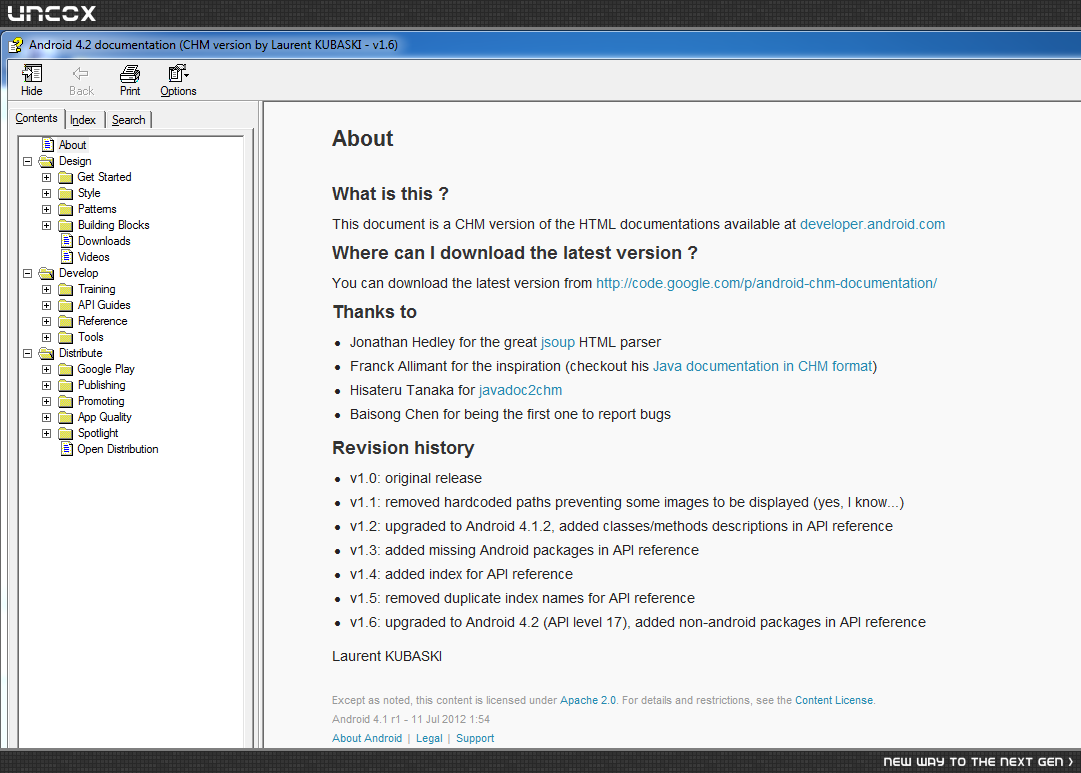Click the CHM help icon in title bar

click(15, 46)
